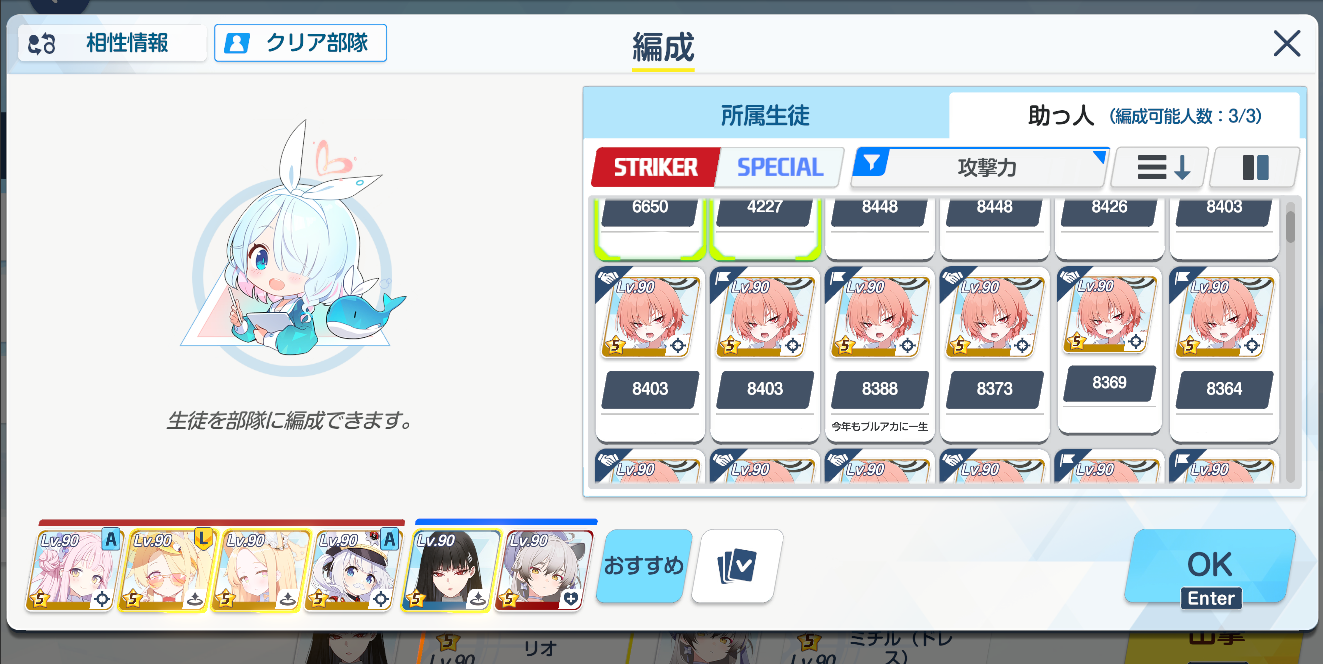Select grey-haired healer special student portrait
Image resolution: width=1323 pixels, height=664 pixels.
click(544, 570)
